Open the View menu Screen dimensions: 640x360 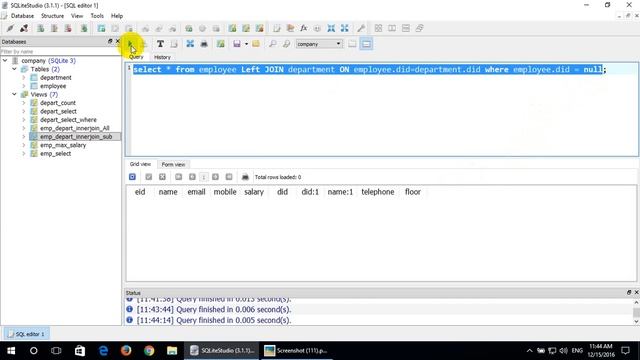tap(77, 16)
